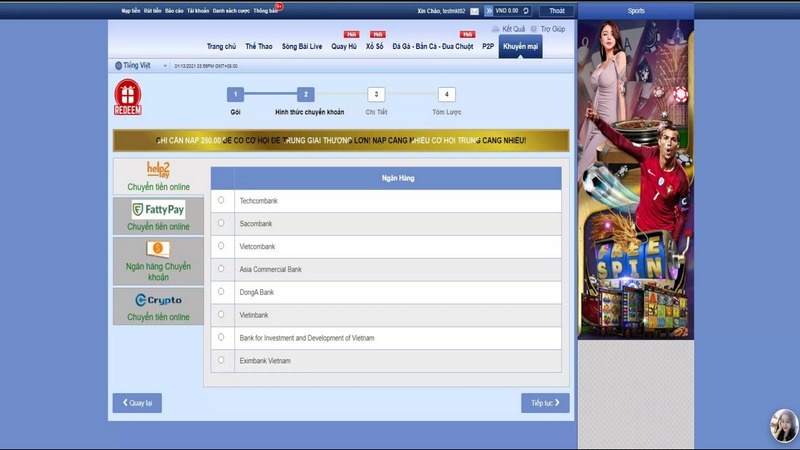
Task: Open the Khuyến mại tab
Action: [520, 46]
